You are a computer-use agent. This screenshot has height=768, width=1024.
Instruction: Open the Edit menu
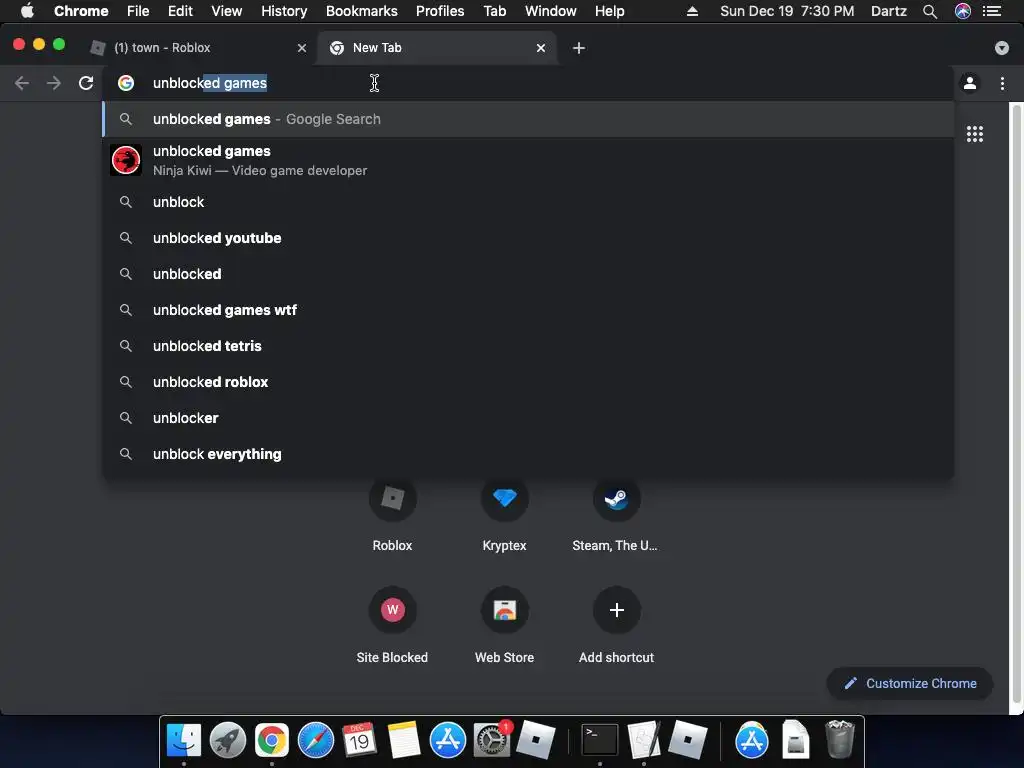180,11
